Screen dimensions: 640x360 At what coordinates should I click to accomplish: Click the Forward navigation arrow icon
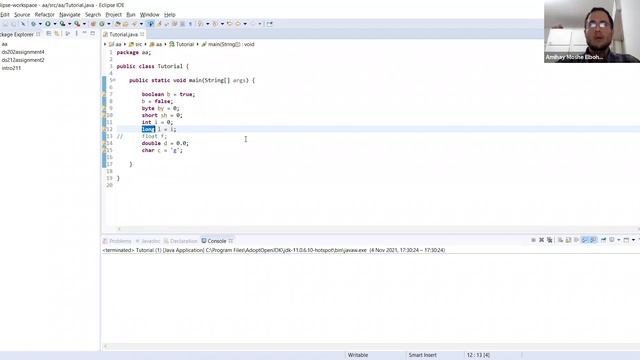pos(253,24)
